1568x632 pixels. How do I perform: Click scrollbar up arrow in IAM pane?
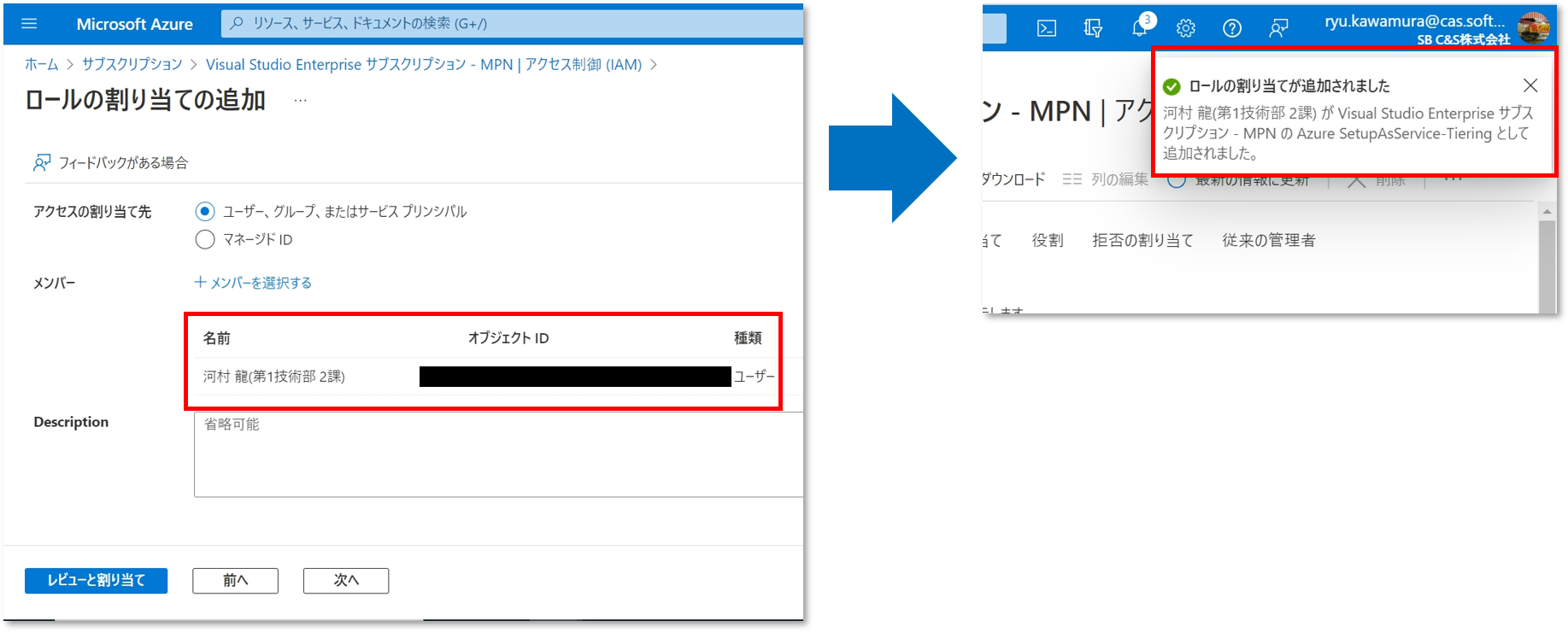click(1547, 211)
